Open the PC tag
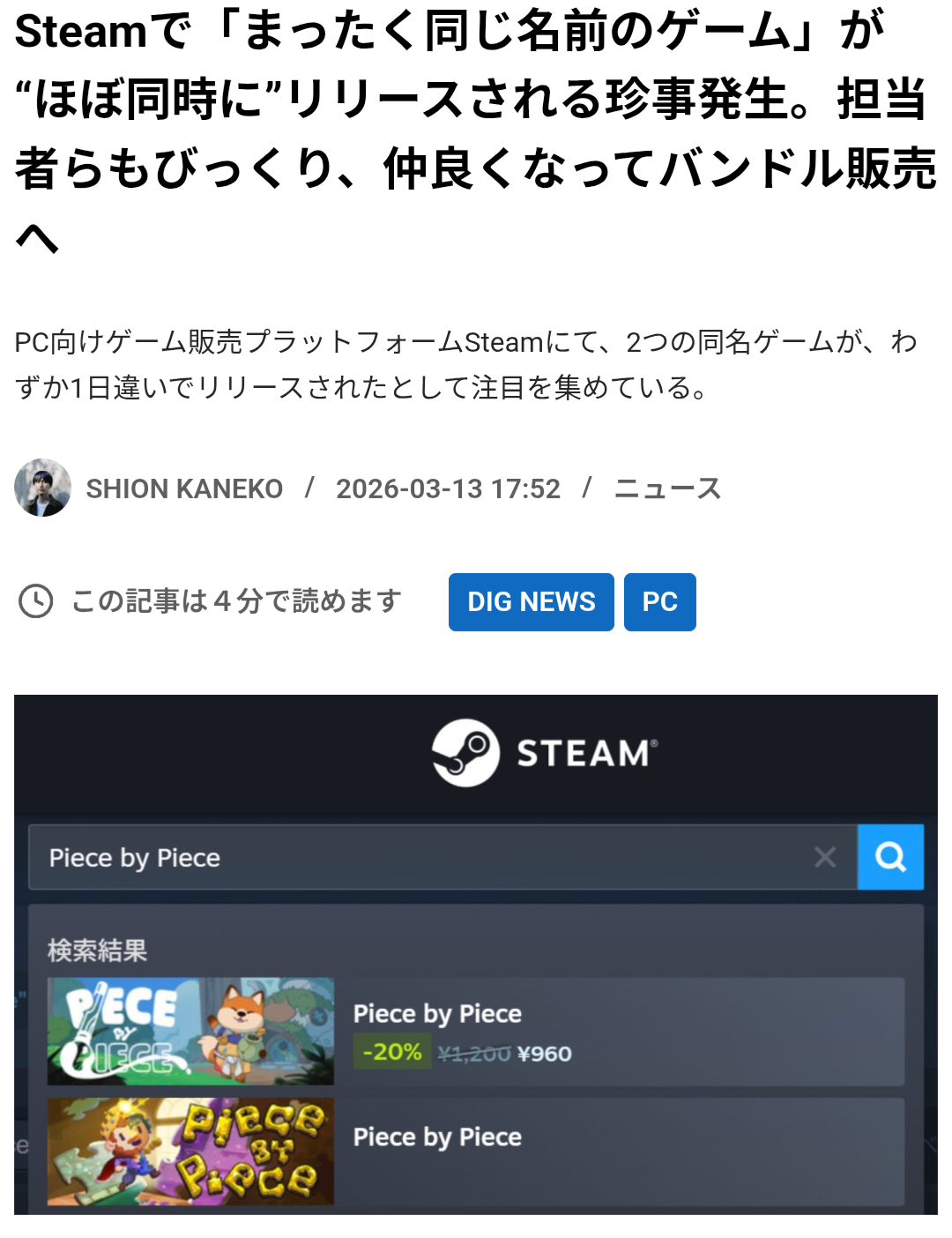Image resolution: width=952 pixels, height=1238 pixels. (659, 602)
